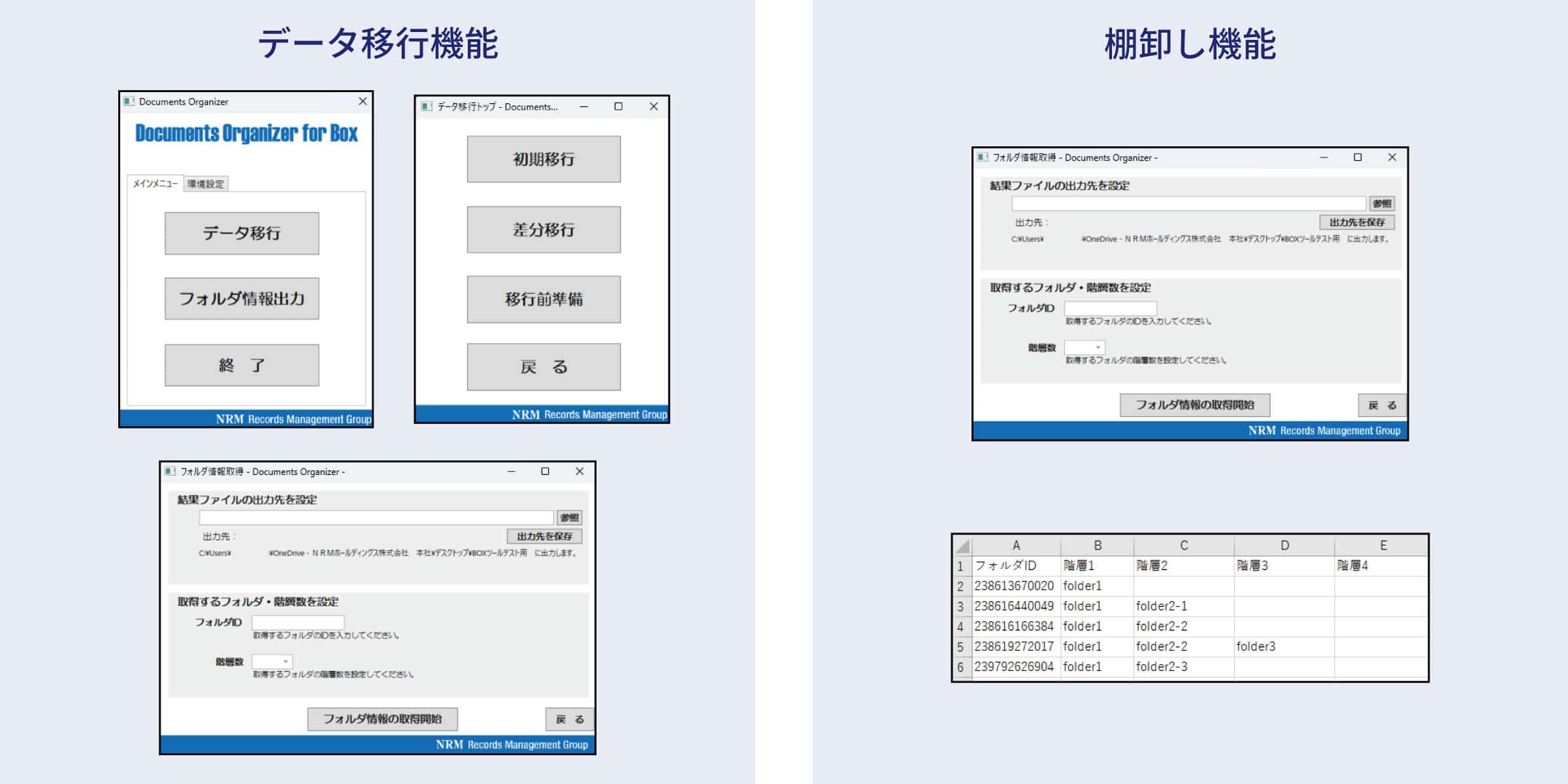
Task: Open the 階層数 dropdown in the bottom-left window
Action: point(272,661)
